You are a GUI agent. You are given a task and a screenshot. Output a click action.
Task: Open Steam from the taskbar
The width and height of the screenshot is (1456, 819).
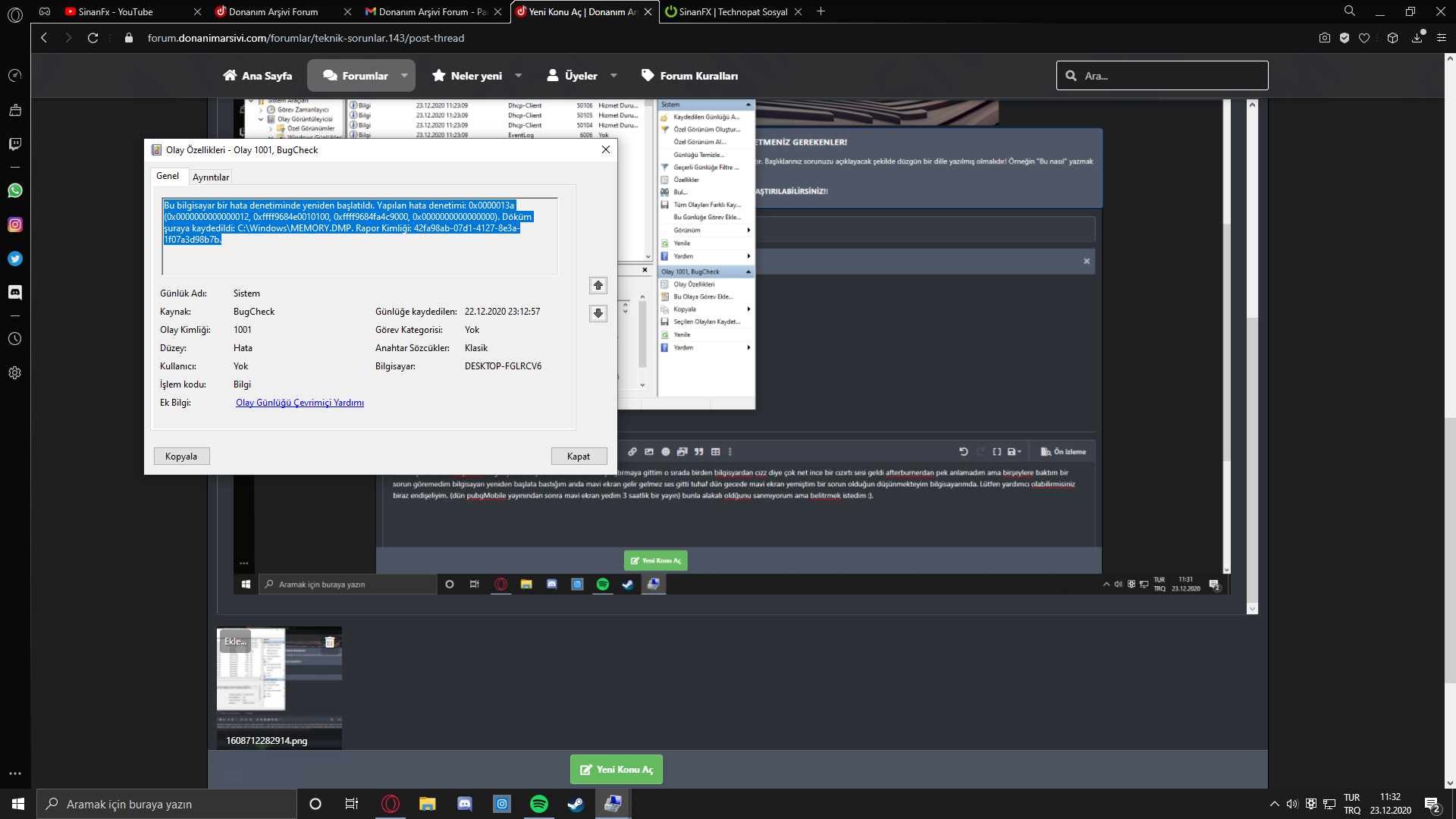pos(576,804)
